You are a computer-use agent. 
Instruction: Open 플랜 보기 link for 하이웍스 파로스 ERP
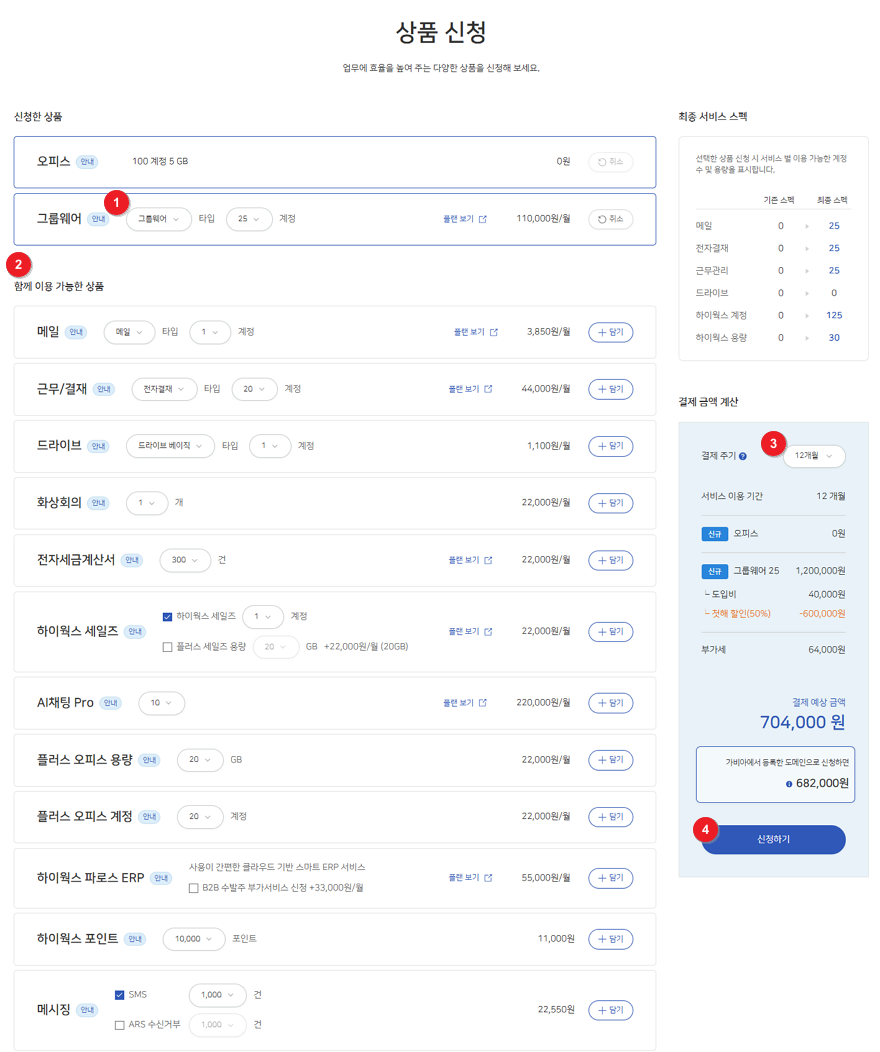470,878
